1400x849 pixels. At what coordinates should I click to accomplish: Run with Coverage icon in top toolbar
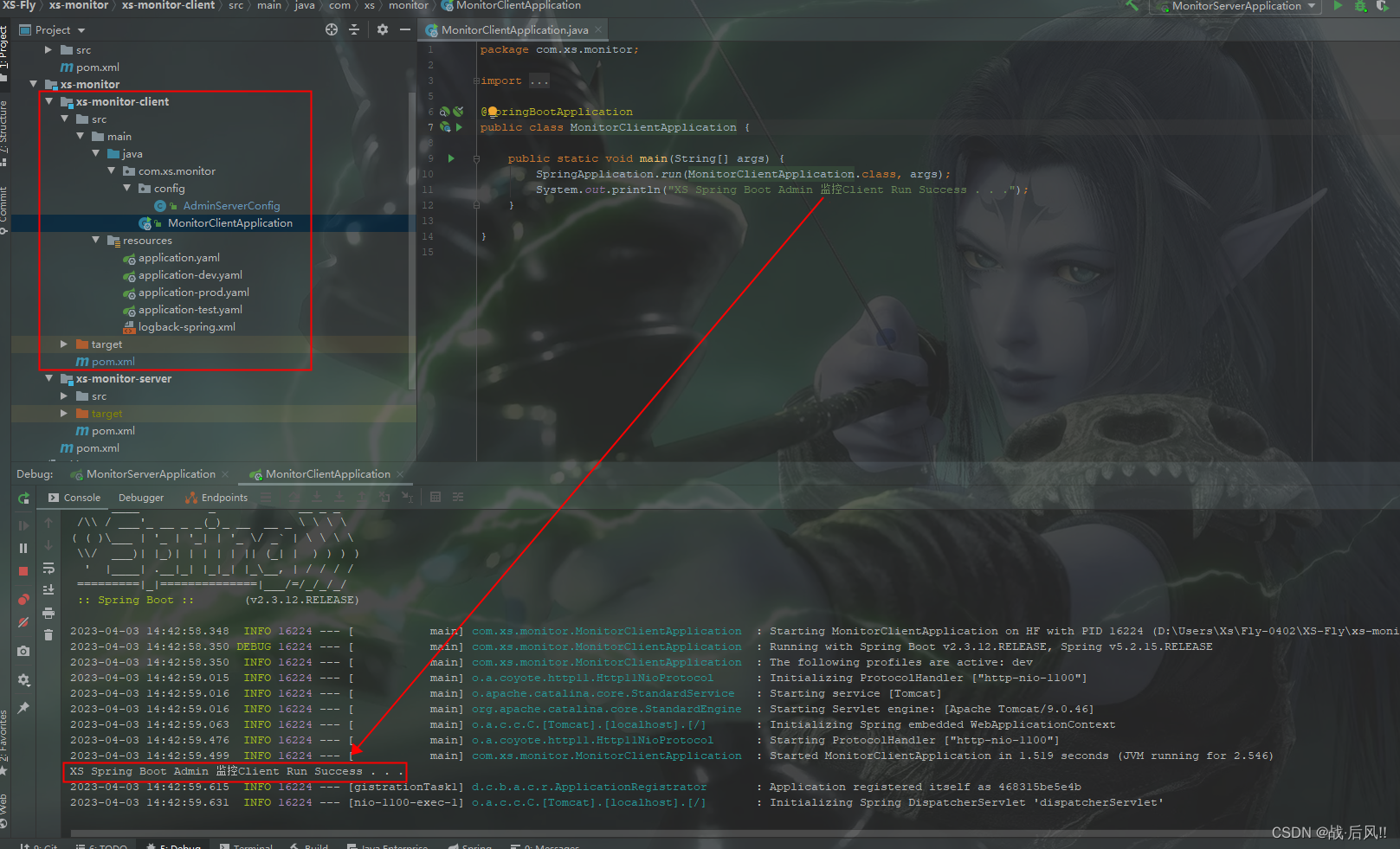click(1382, 6)
